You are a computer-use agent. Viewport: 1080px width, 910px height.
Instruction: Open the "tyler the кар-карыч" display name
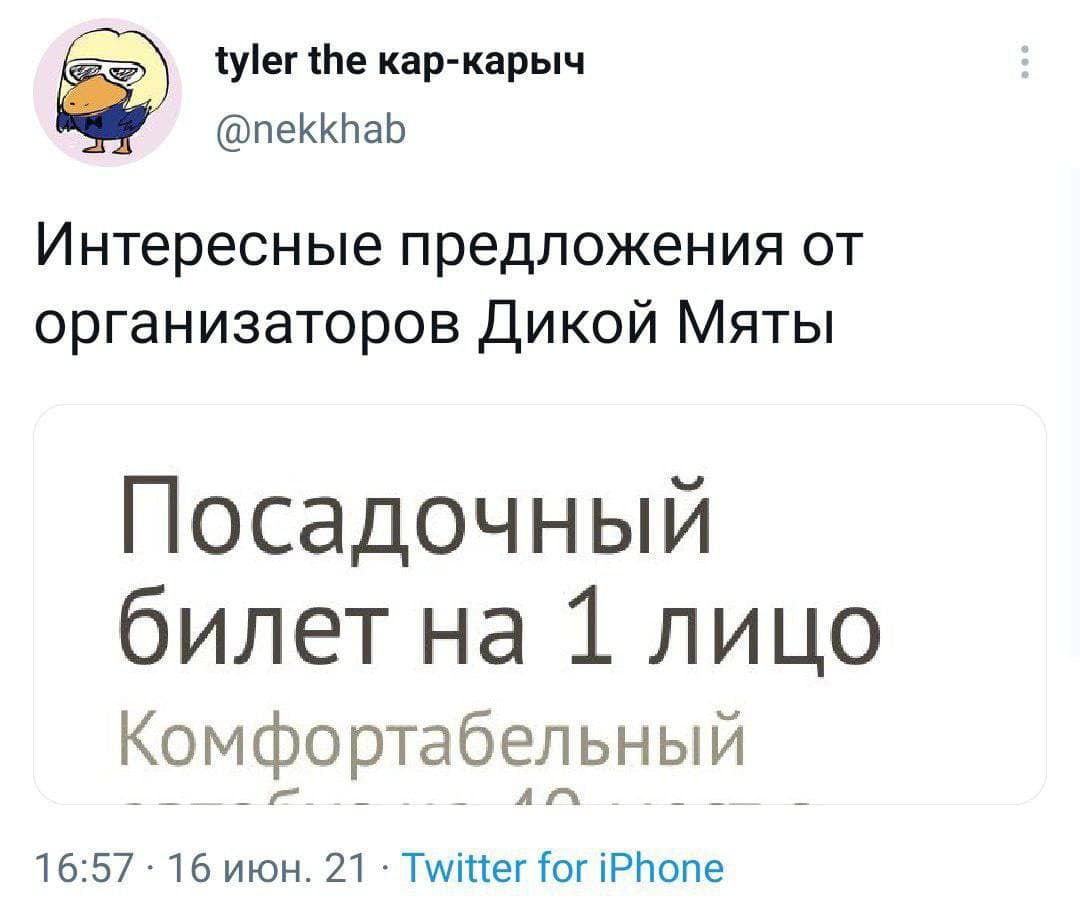pyautogui.click(x=400, y=66)
